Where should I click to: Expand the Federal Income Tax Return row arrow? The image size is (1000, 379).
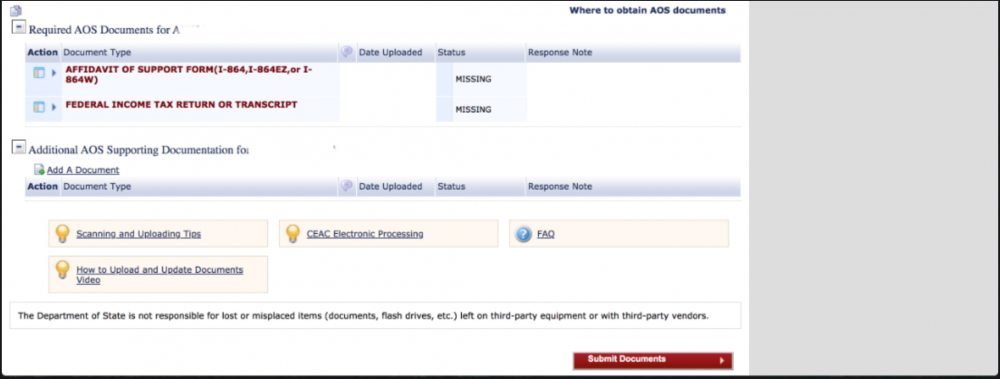[x=54, y=107]
